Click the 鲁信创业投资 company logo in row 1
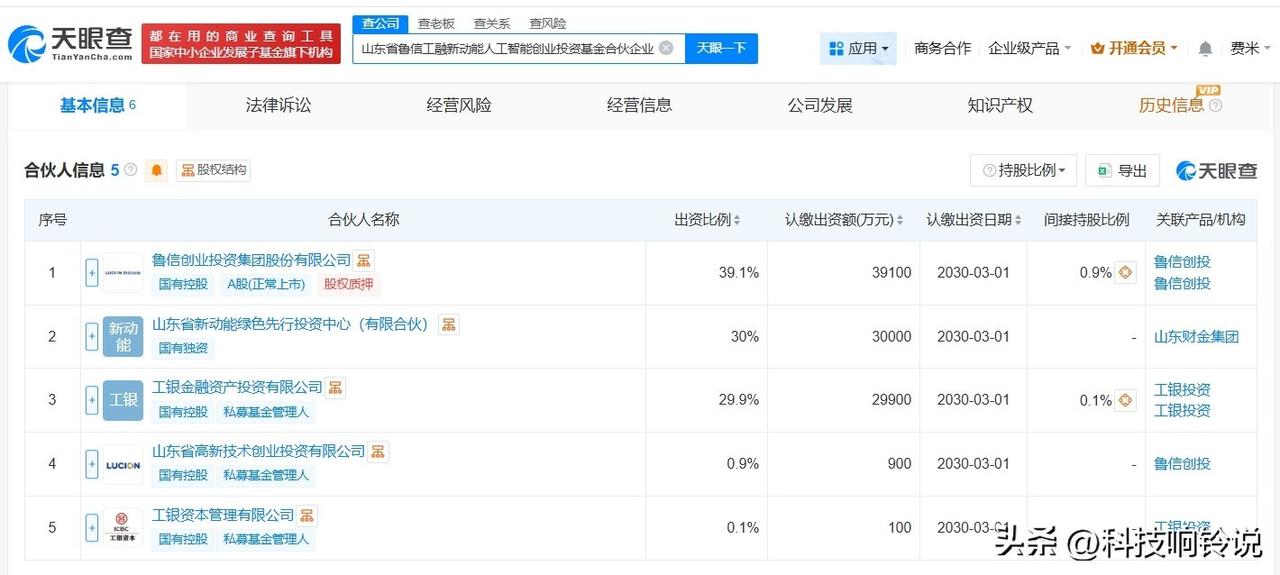1280x575 pixels. tap(123, 272)
